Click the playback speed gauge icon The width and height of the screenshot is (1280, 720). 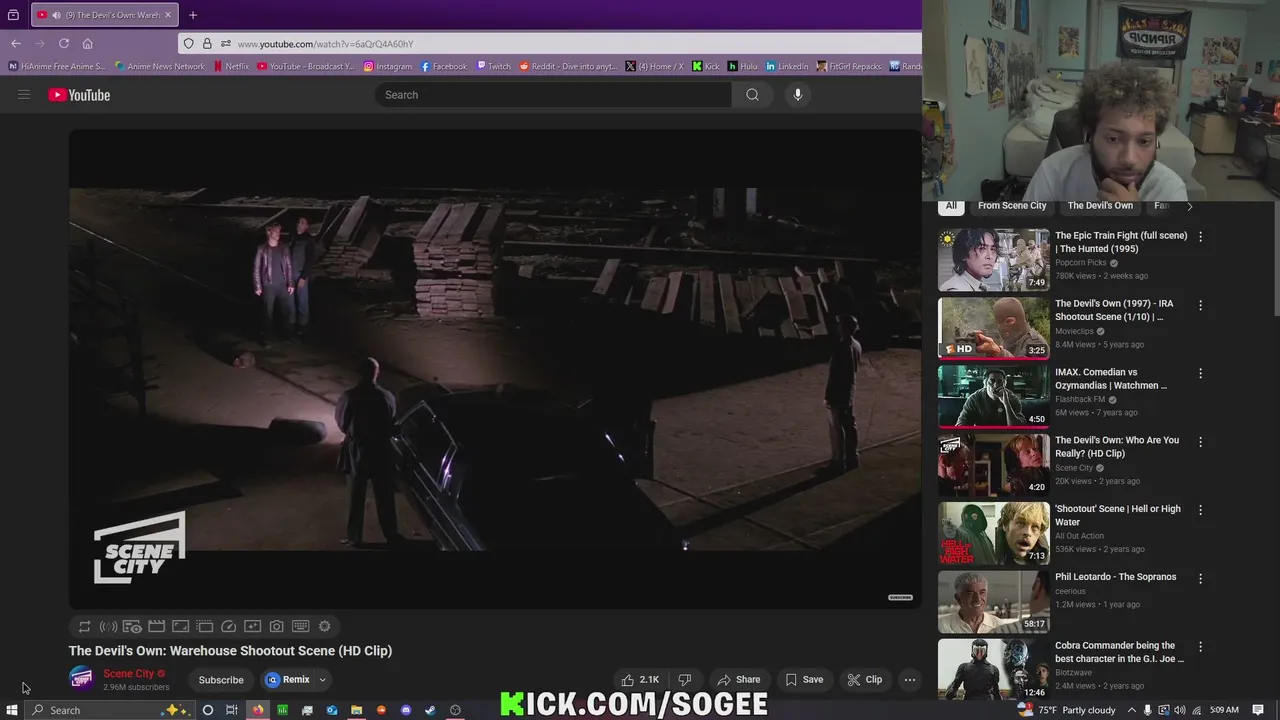pos(228,626)
